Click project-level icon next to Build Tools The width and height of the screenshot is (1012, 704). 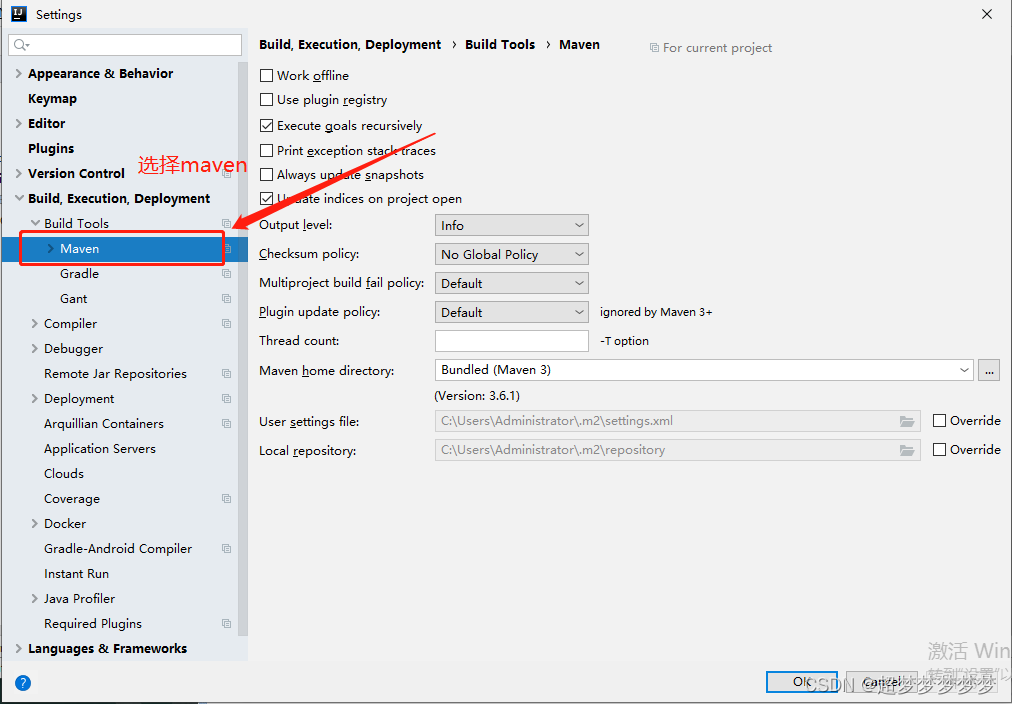[227, 223]
